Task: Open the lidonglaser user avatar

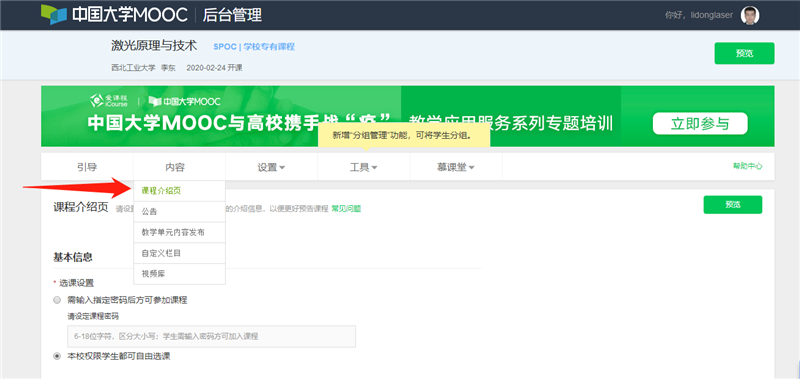Action: 749,15
